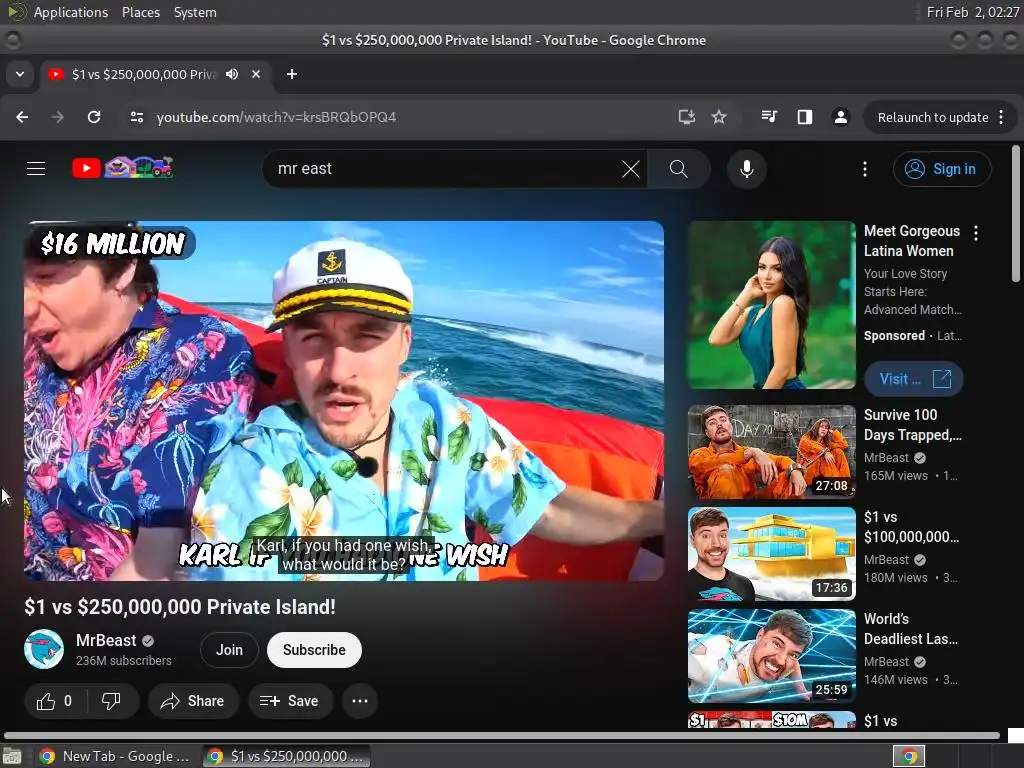The image size is (1024, 768).
Task: Open MrBeast channel avatar
Action: click(44, 649)
